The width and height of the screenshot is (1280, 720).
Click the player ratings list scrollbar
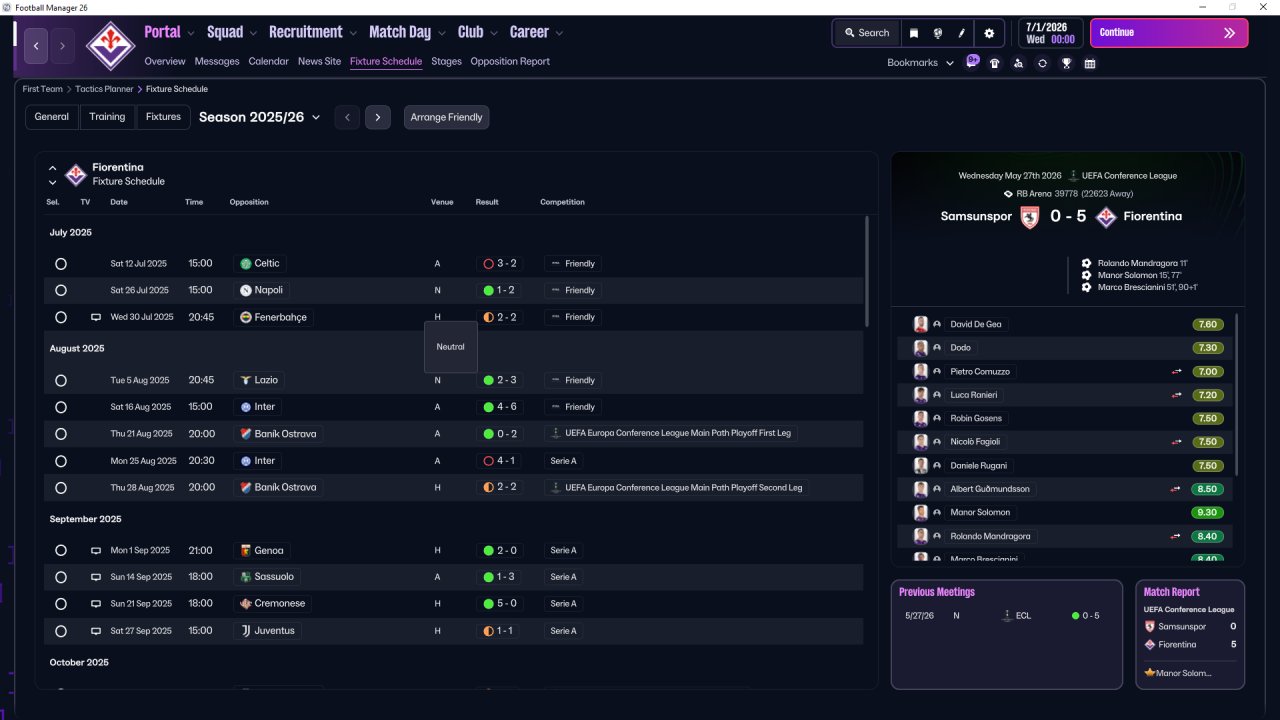pyautogui.click(x=1237, y=393)
